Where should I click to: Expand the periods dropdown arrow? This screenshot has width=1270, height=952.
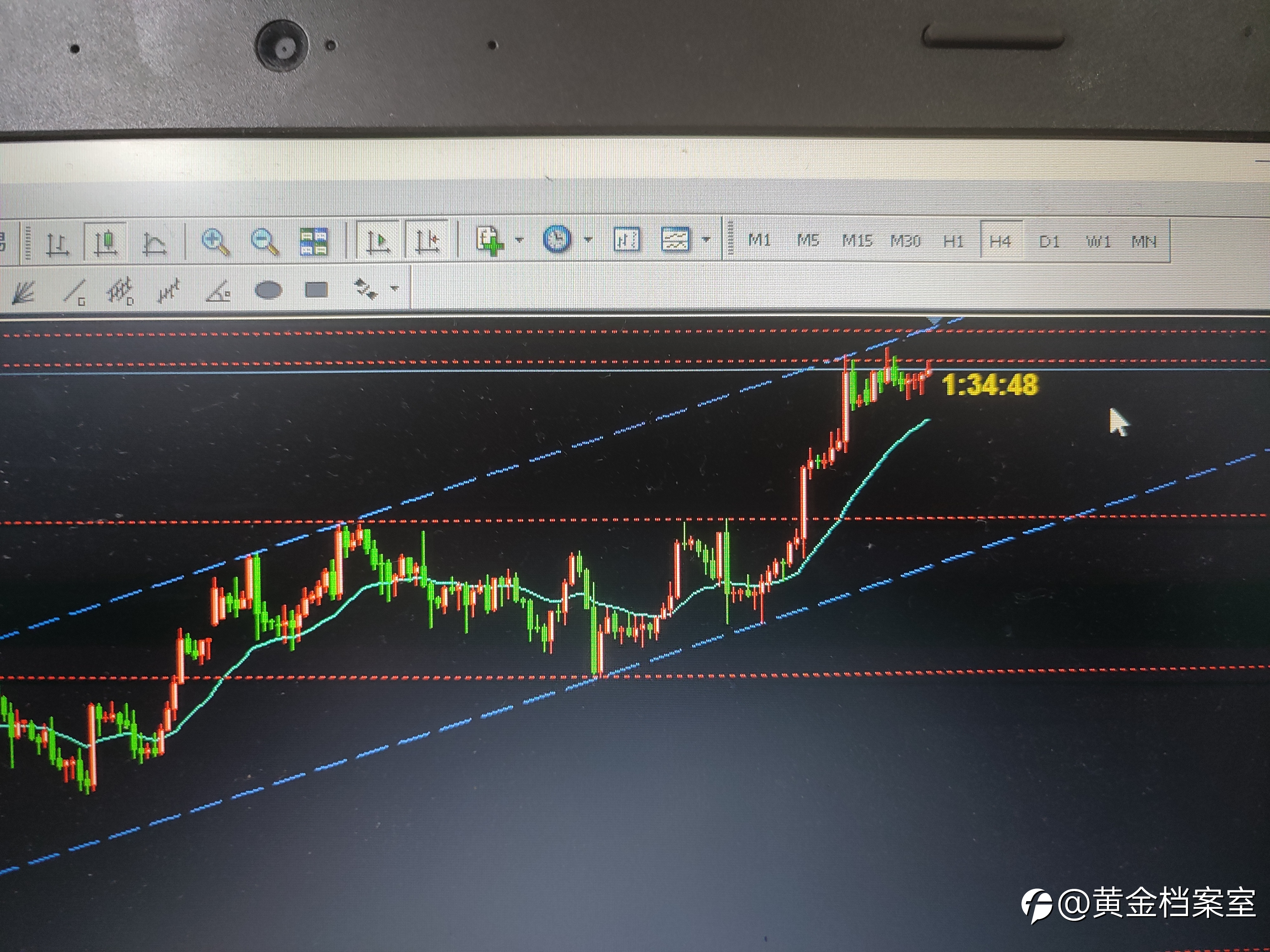(589, 240)
